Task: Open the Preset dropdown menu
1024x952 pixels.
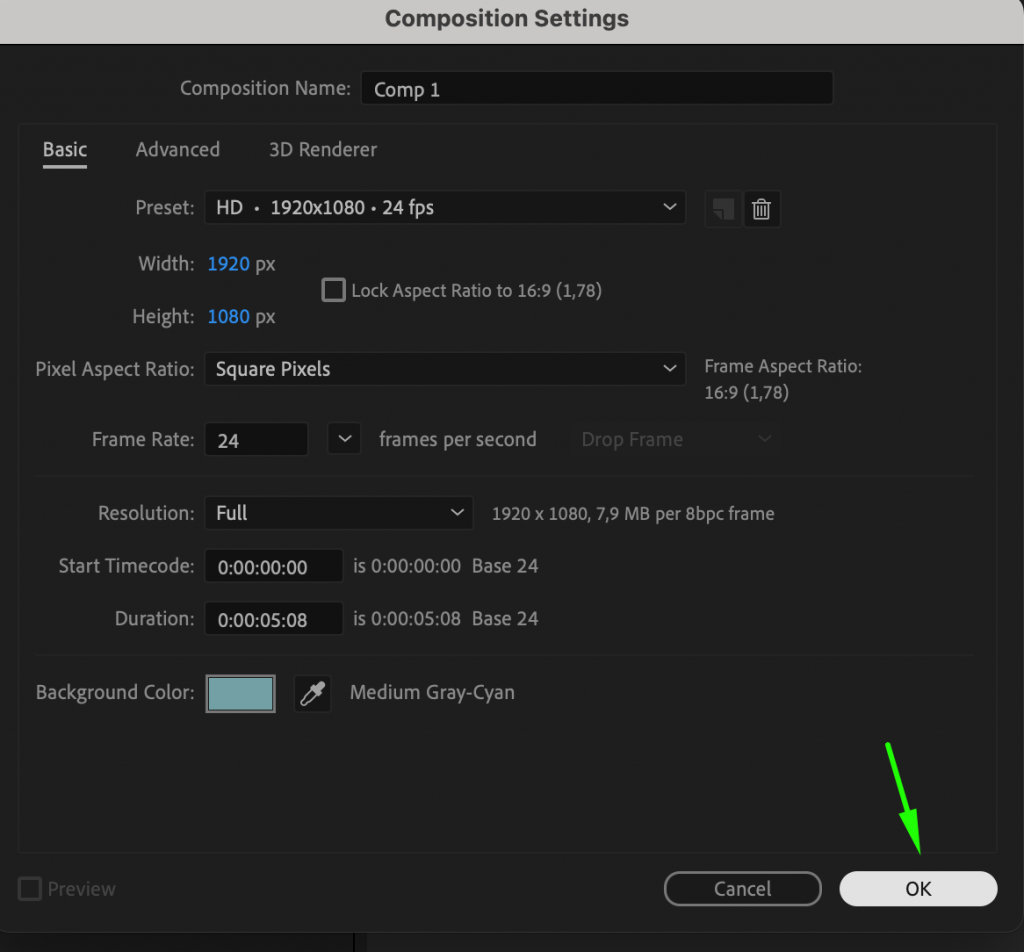Action: coord(445,208)
